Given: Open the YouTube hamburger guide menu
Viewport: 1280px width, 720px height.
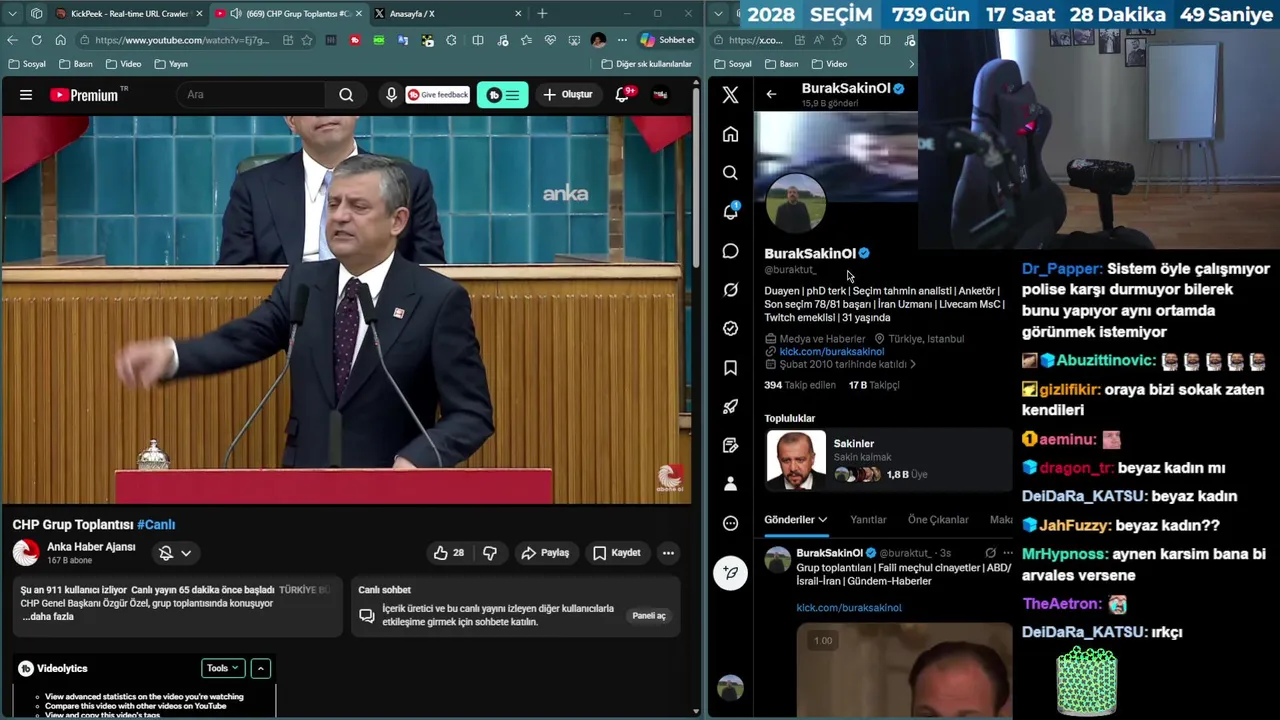Looking at the screenshot, I should [26, 95].
